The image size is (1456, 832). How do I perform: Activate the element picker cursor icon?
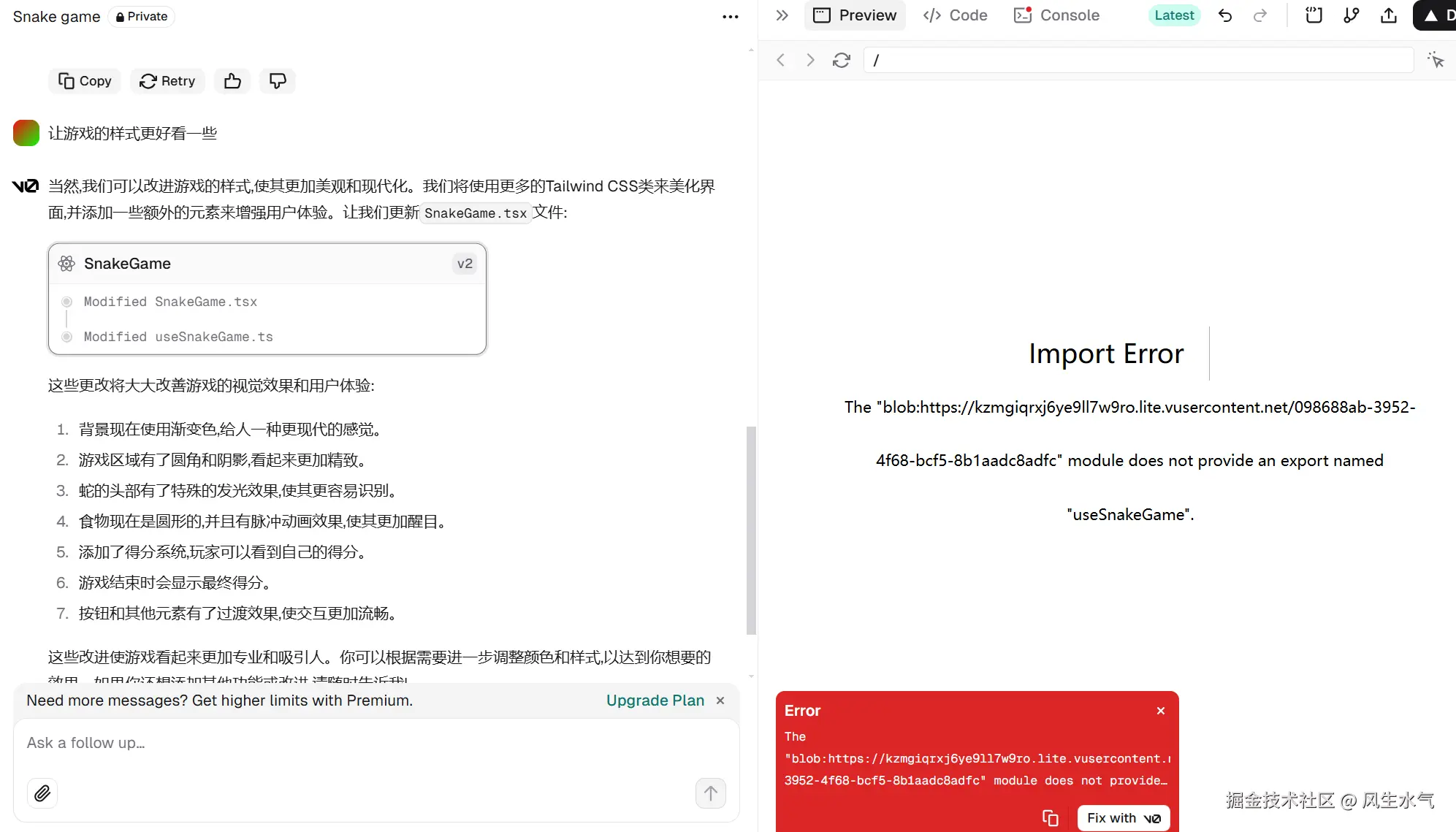click(1436, 60)
